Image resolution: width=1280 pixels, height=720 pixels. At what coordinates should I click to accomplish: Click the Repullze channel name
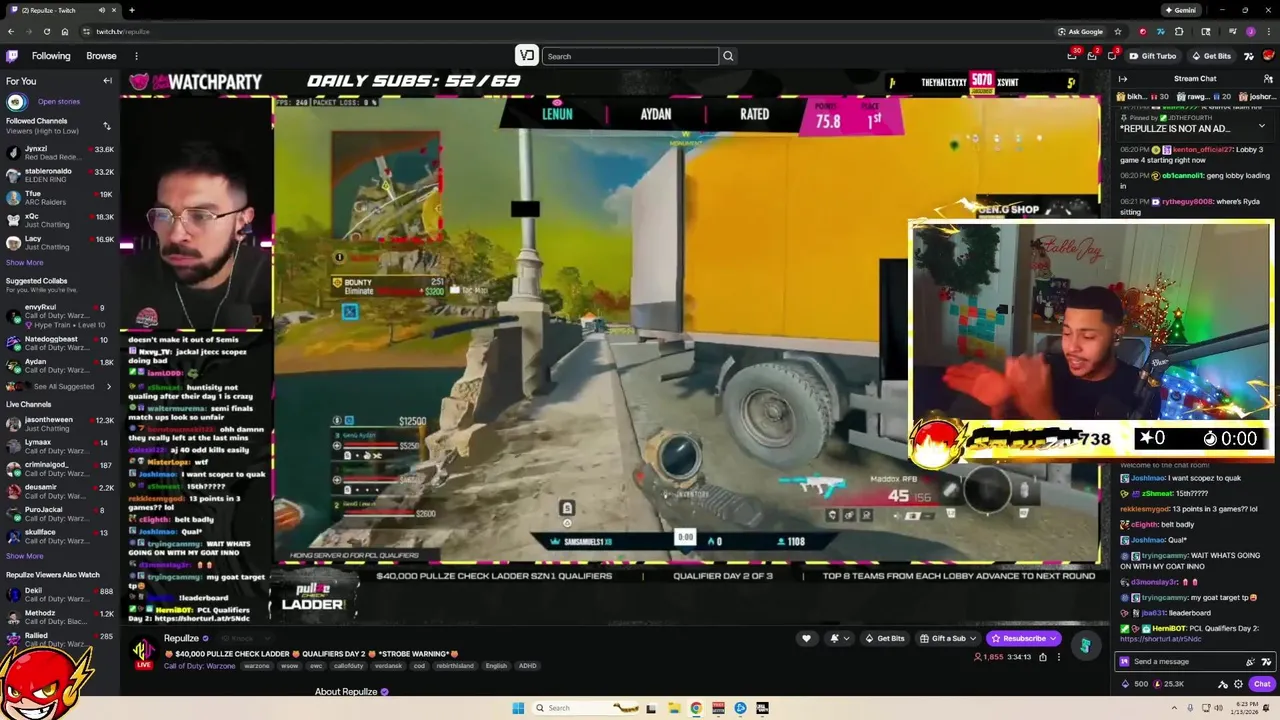181,638
